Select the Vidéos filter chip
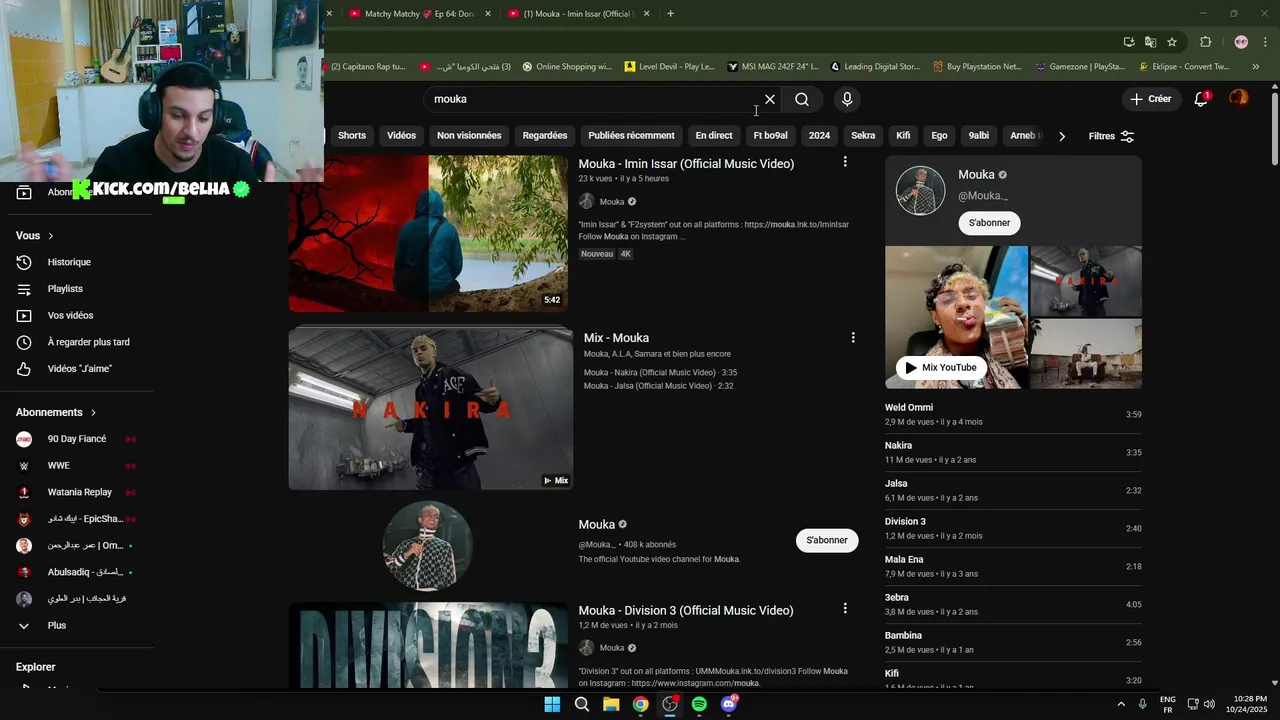 [401, 136]
